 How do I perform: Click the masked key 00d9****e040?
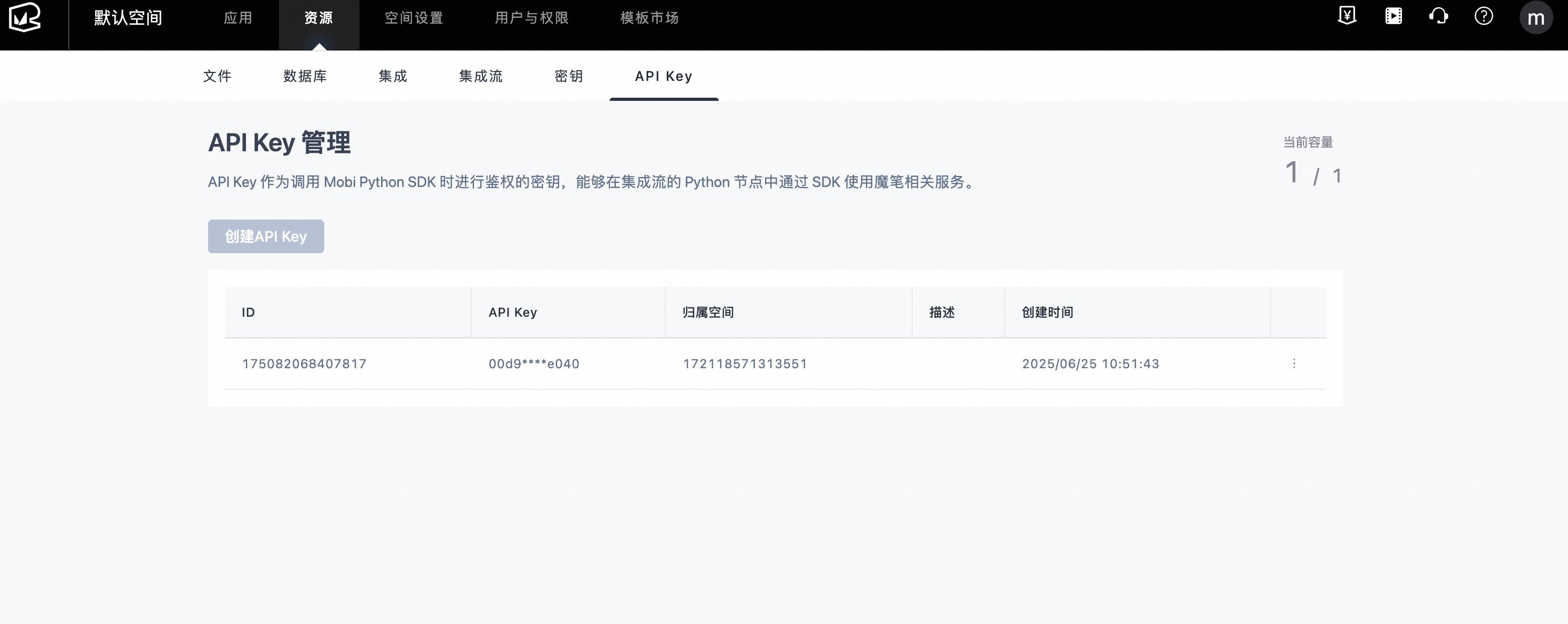click(534, 363)
